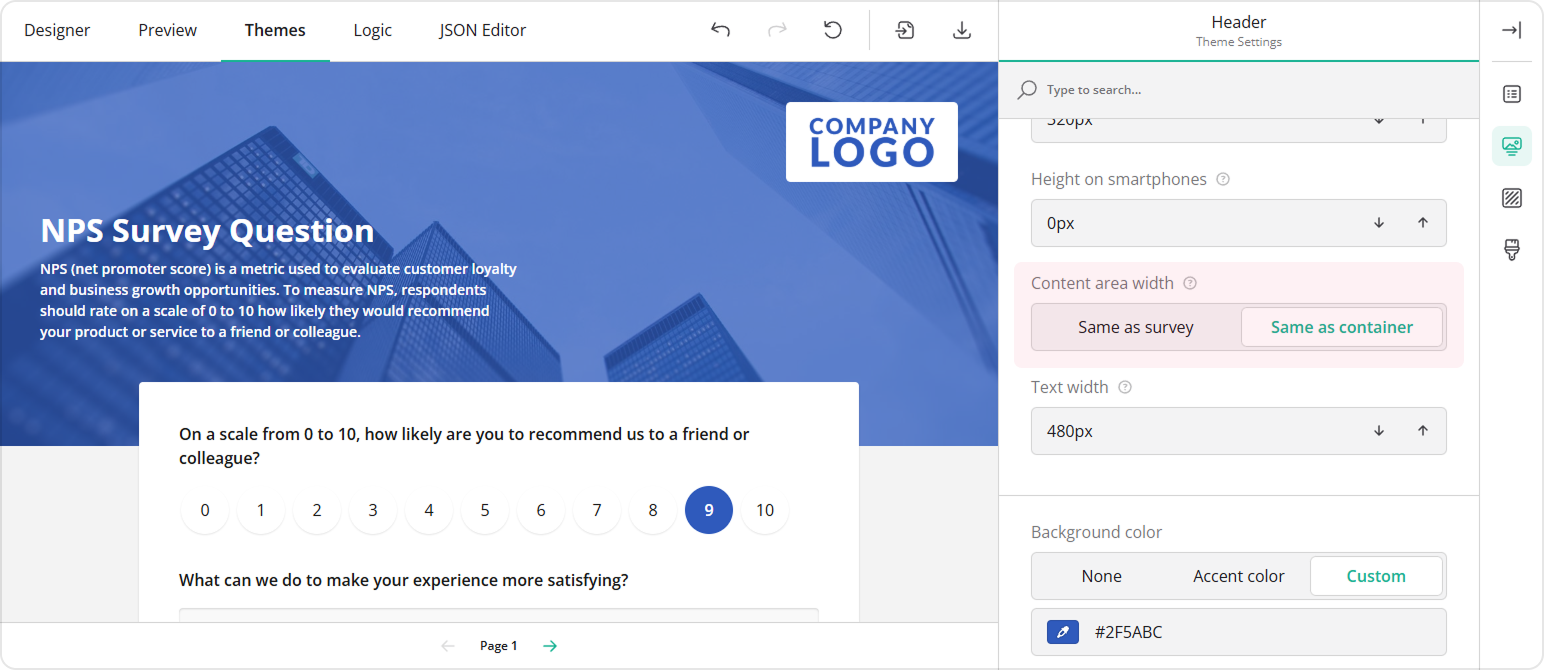Viewport: 1544px width, 670px height.
Task: Open the brush theme palette icon
Action: pos(1511,250)
